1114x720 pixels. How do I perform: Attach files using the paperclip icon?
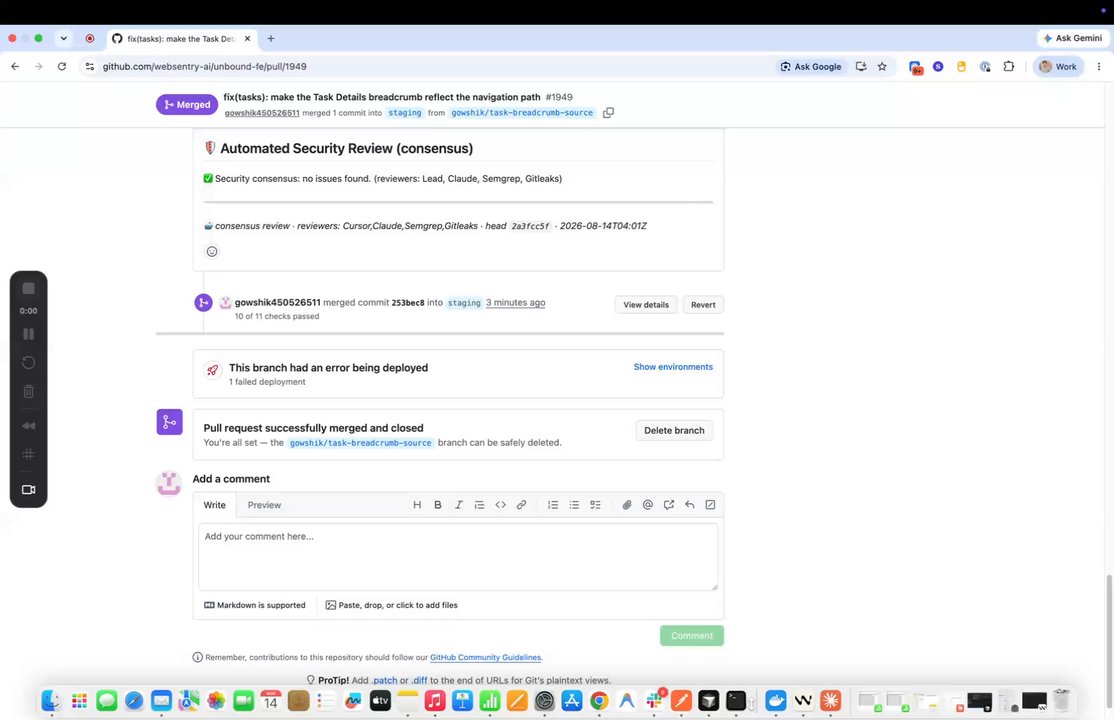[627, 505]
